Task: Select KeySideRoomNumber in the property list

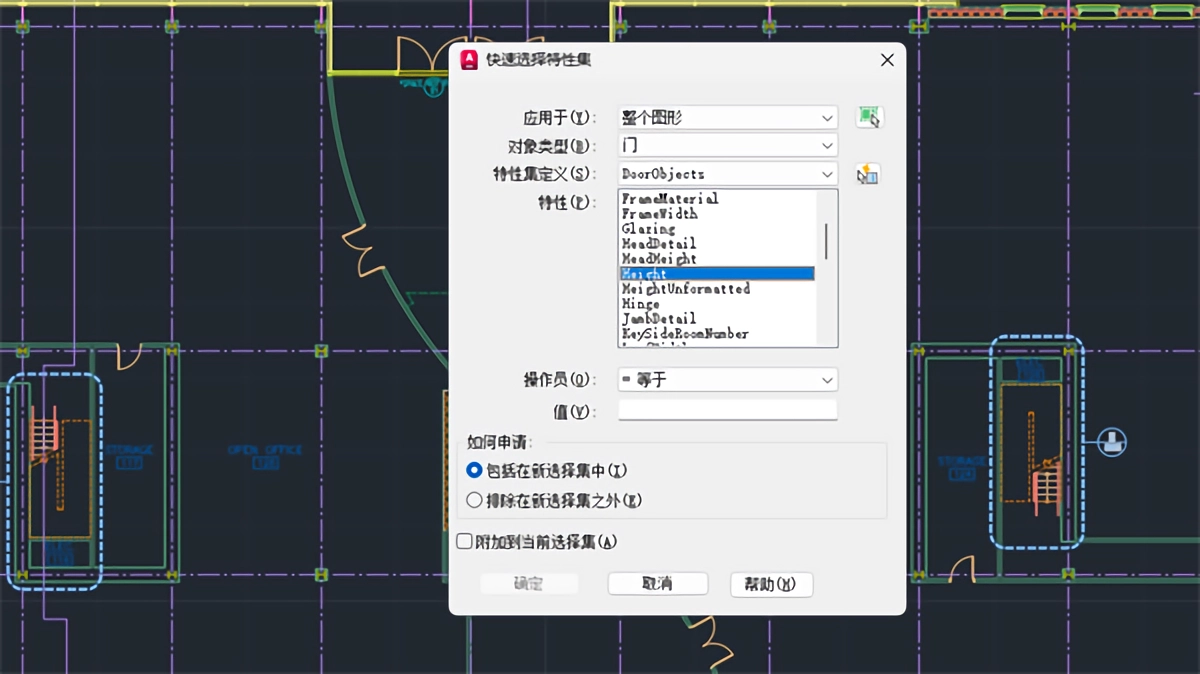Action: coord(700,333)
